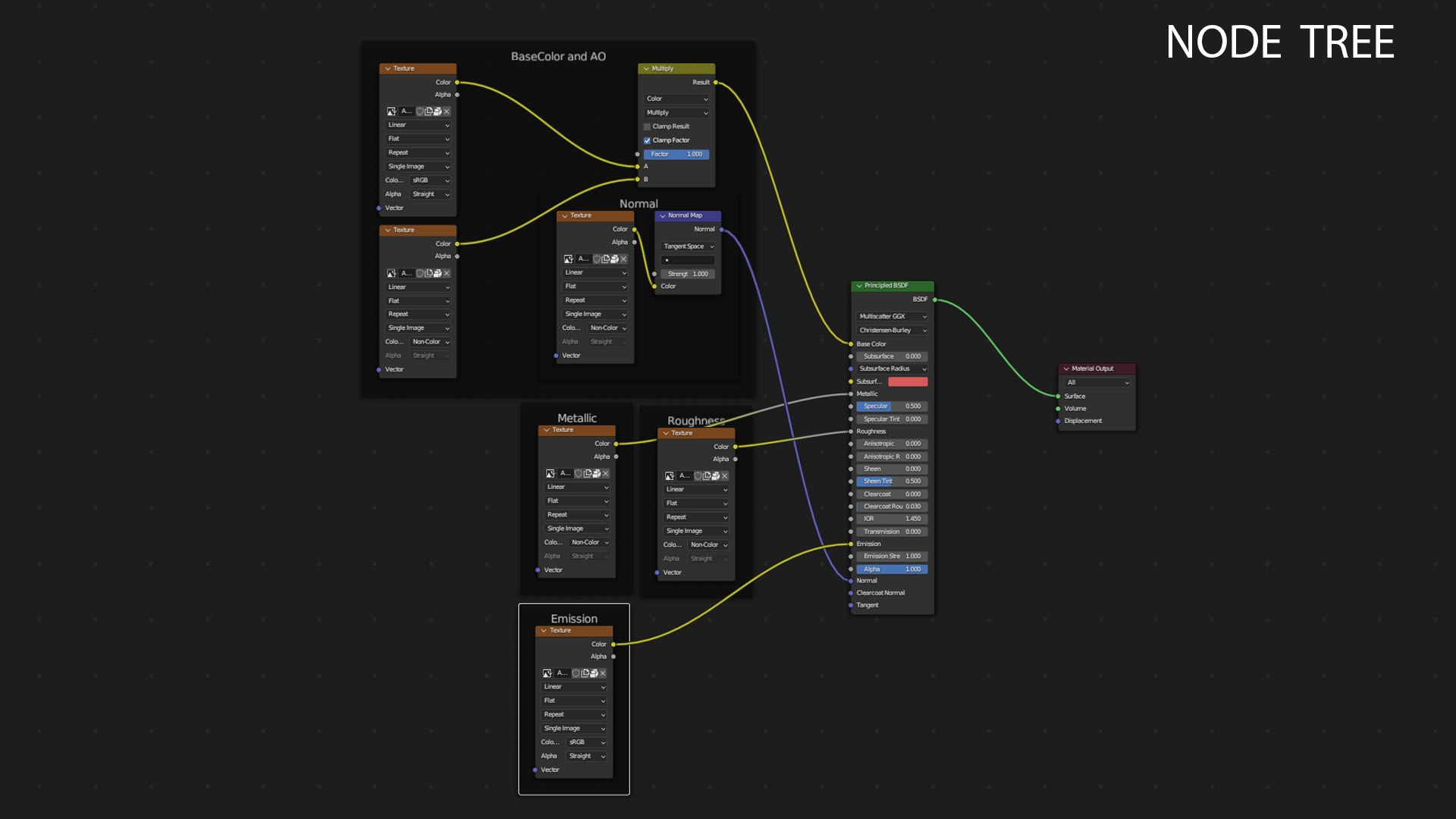Screen dimensions: 1456x819
Task: Adjust the Alpha slider in Principled BSDF
Action: coord(892,570)
